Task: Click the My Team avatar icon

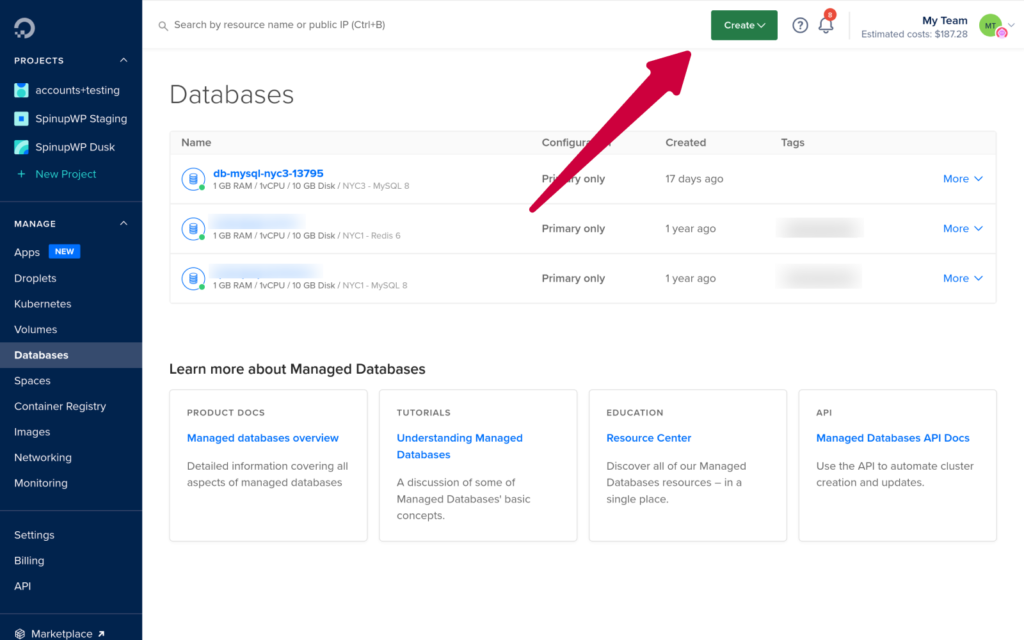Action: click(x=991, y=24)
